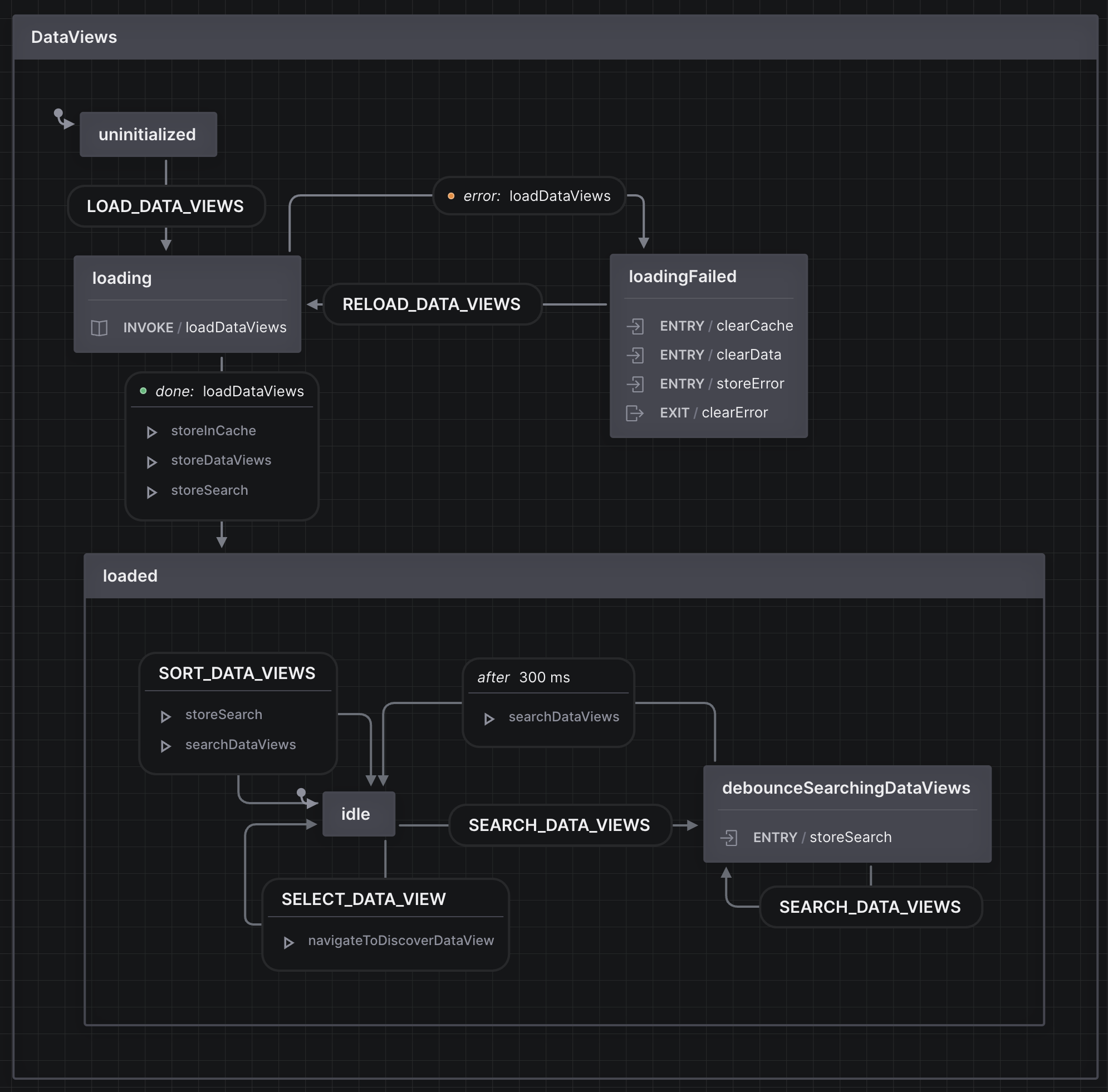
Task: Click ENTRY / storeSearch action text
Action: click(822, 838)
